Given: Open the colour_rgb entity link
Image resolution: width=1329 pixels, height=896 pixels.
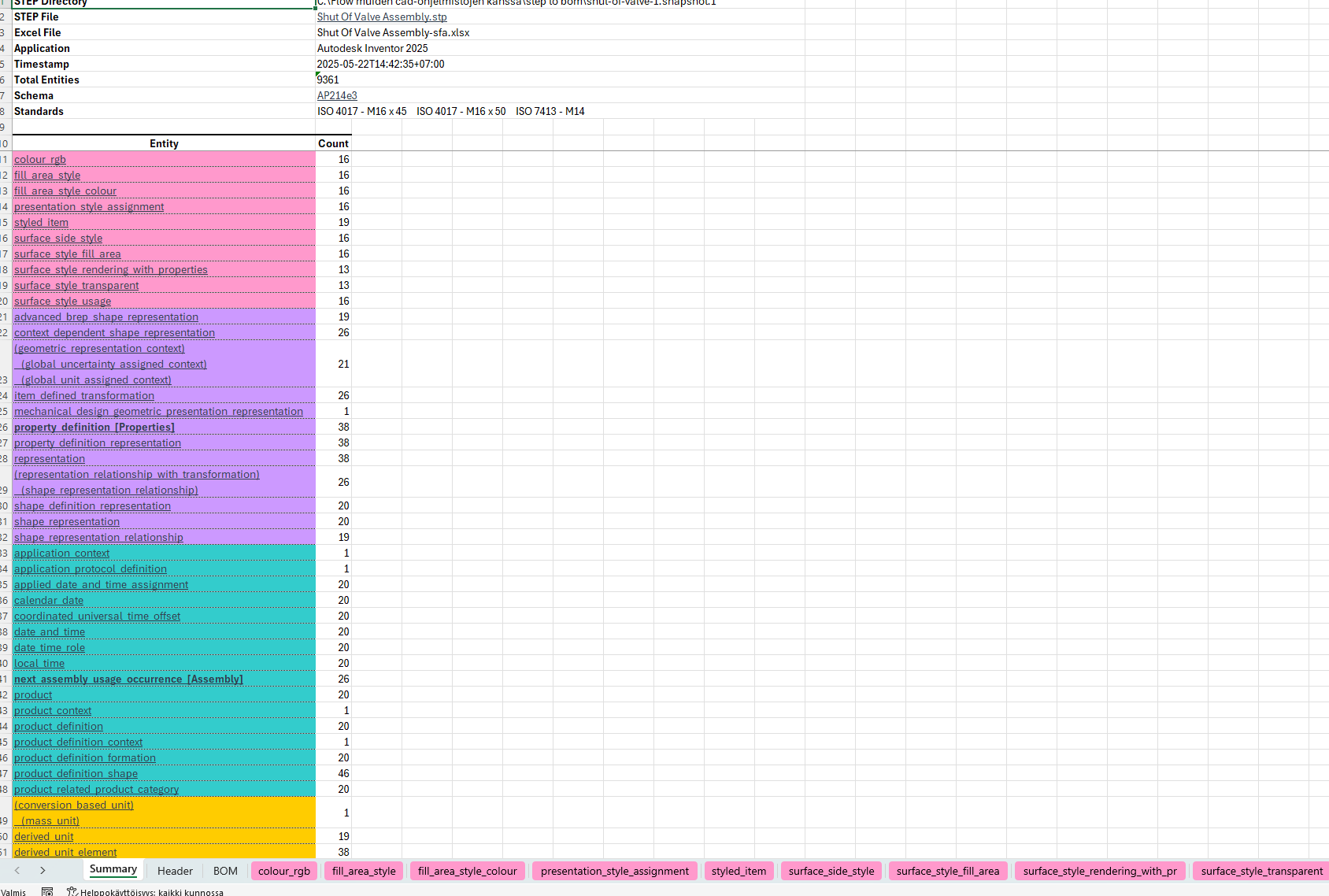Looking at the screenshot, I should click(x=40, y=159).
